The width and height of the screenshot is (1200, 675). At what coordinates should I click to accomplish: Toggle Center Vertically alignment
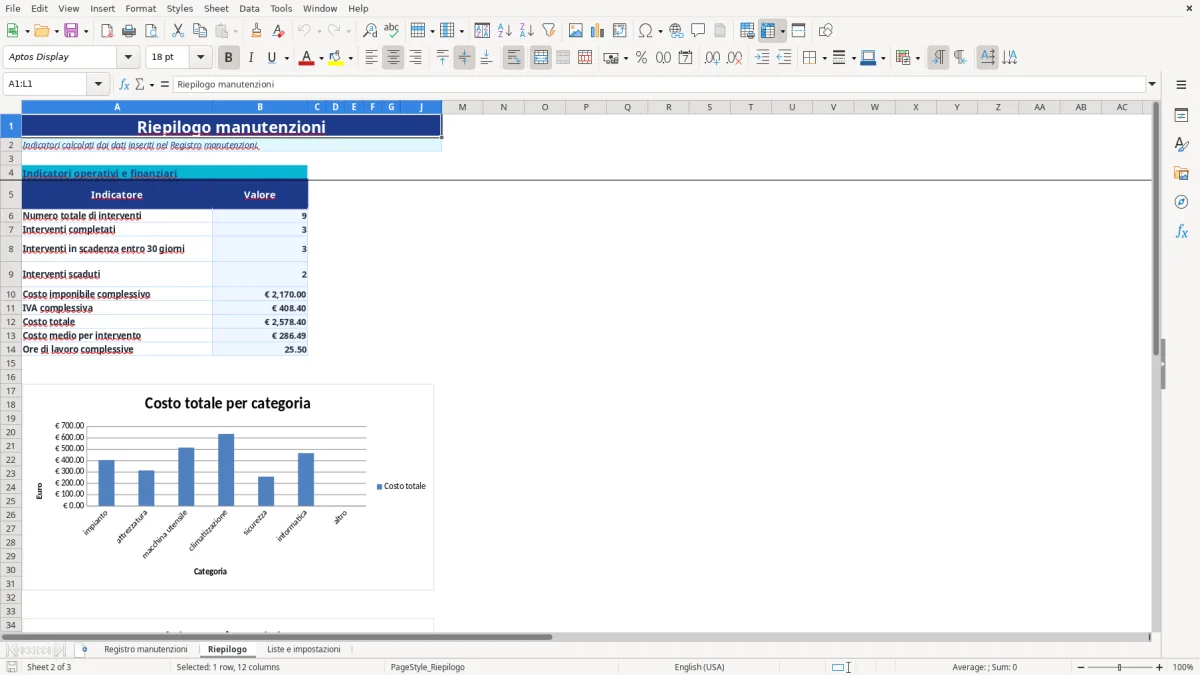click(x=464, y=58)
